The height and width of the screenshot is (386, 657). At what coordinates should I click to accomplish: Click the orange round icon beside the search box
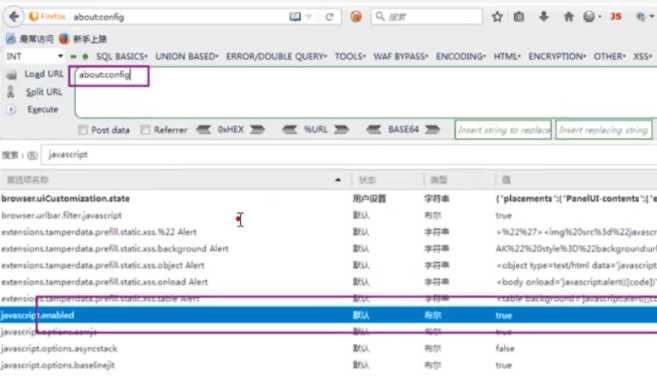[356, 17]
